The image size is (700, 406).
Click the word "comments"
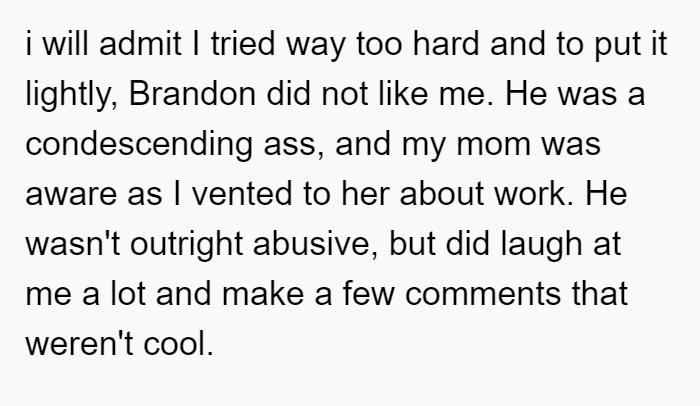(x=483, y=294)
